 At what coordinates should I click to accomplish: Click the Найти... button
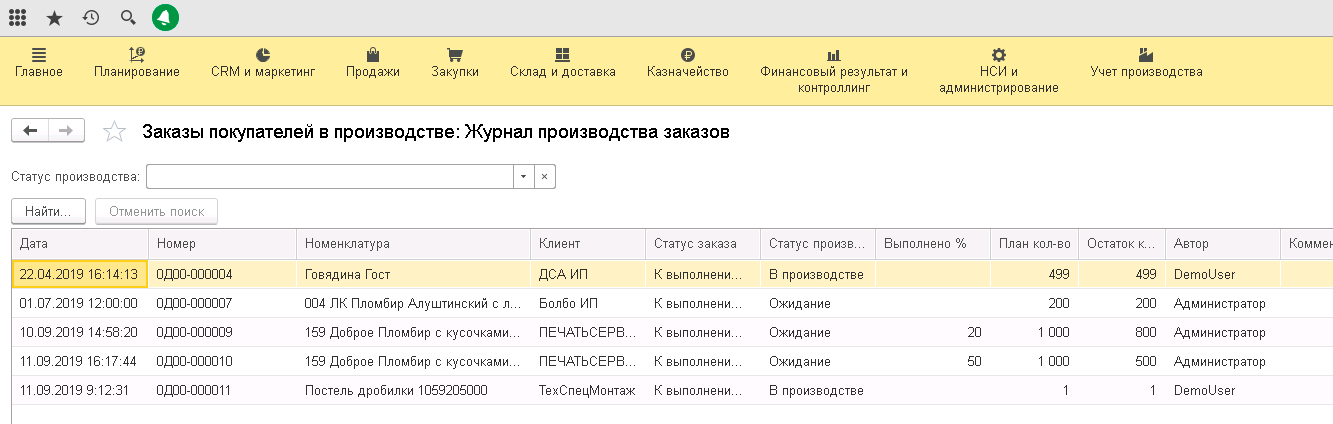[x=48, y=212]
